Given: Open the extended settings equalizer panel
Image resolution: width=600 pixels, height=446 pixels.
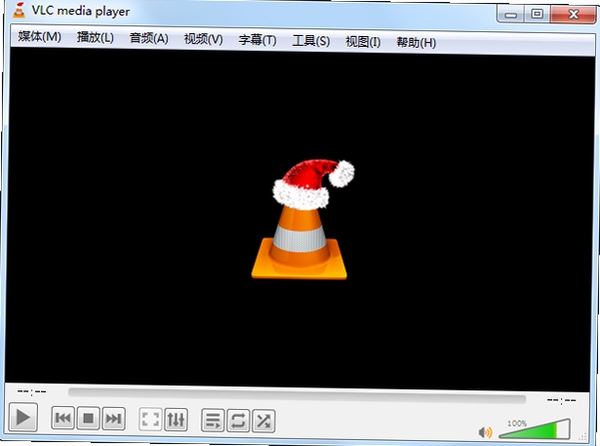Looking at the screenshot, I should [x=176, y=420].
